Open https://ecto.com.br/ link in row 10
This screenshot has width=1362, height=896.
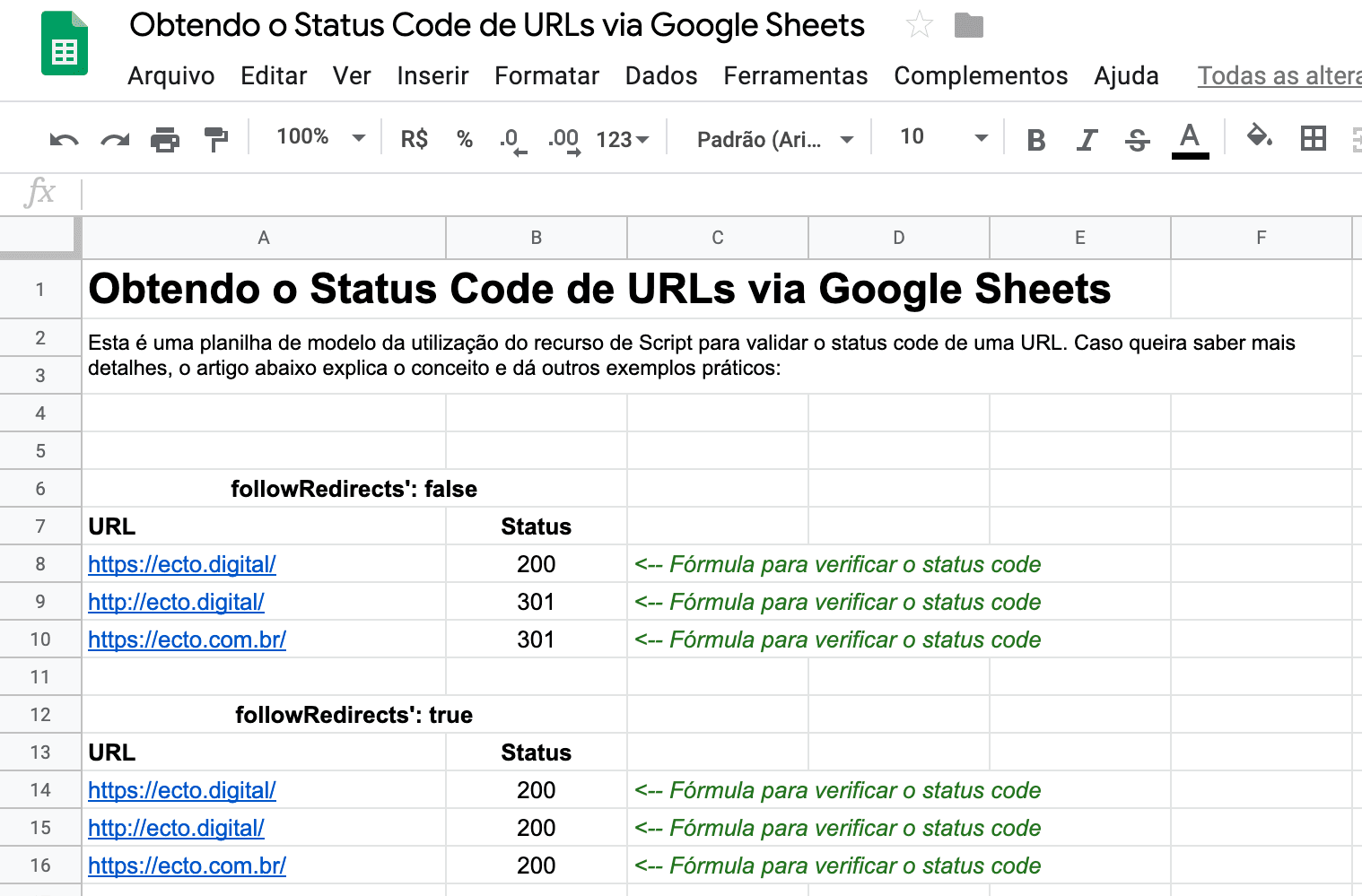[187, 639]
